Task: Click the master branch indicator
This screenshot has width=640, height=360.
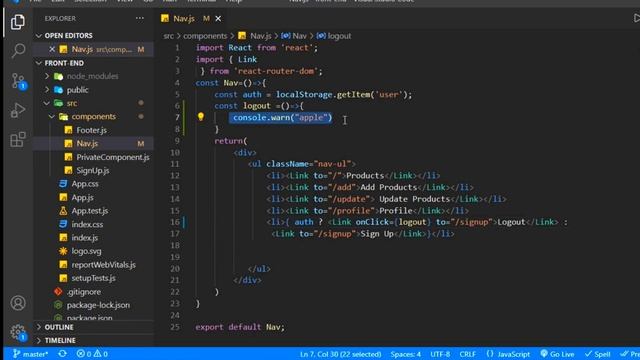Action: click(30, 354)
